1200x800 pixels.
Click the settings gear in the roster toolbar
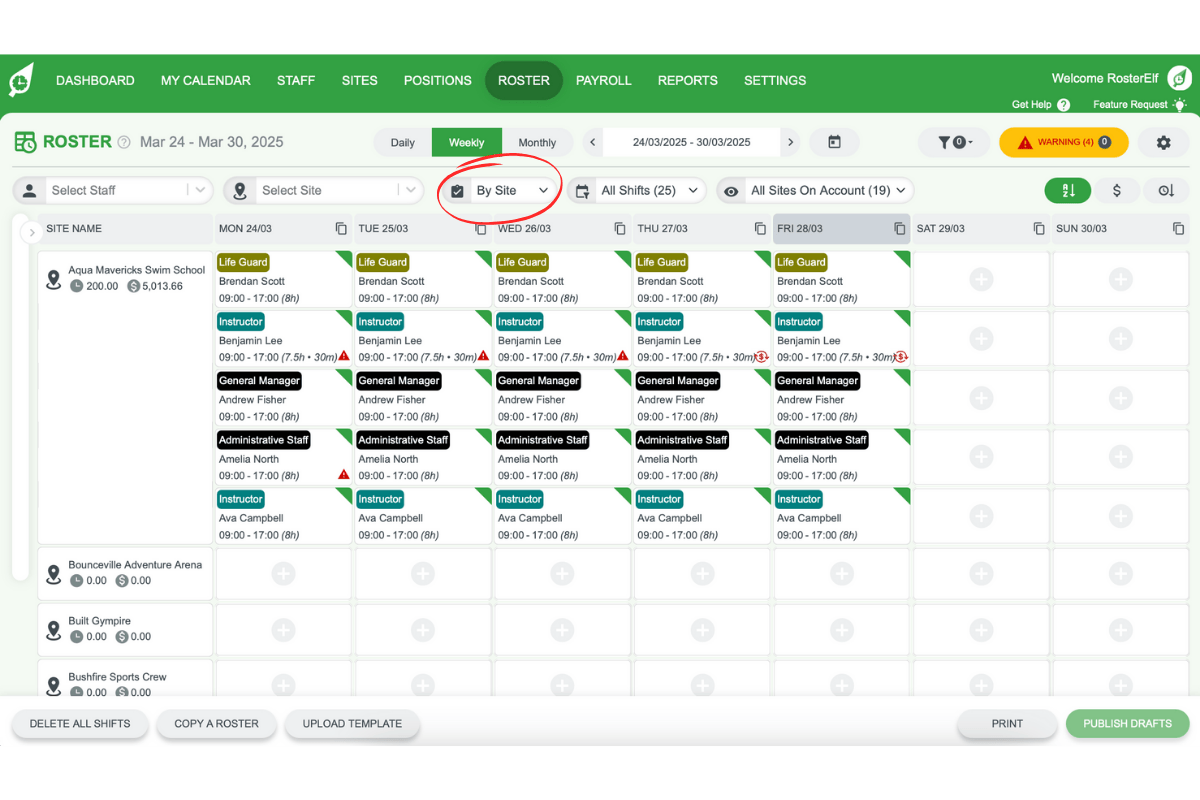[1162, 142]
